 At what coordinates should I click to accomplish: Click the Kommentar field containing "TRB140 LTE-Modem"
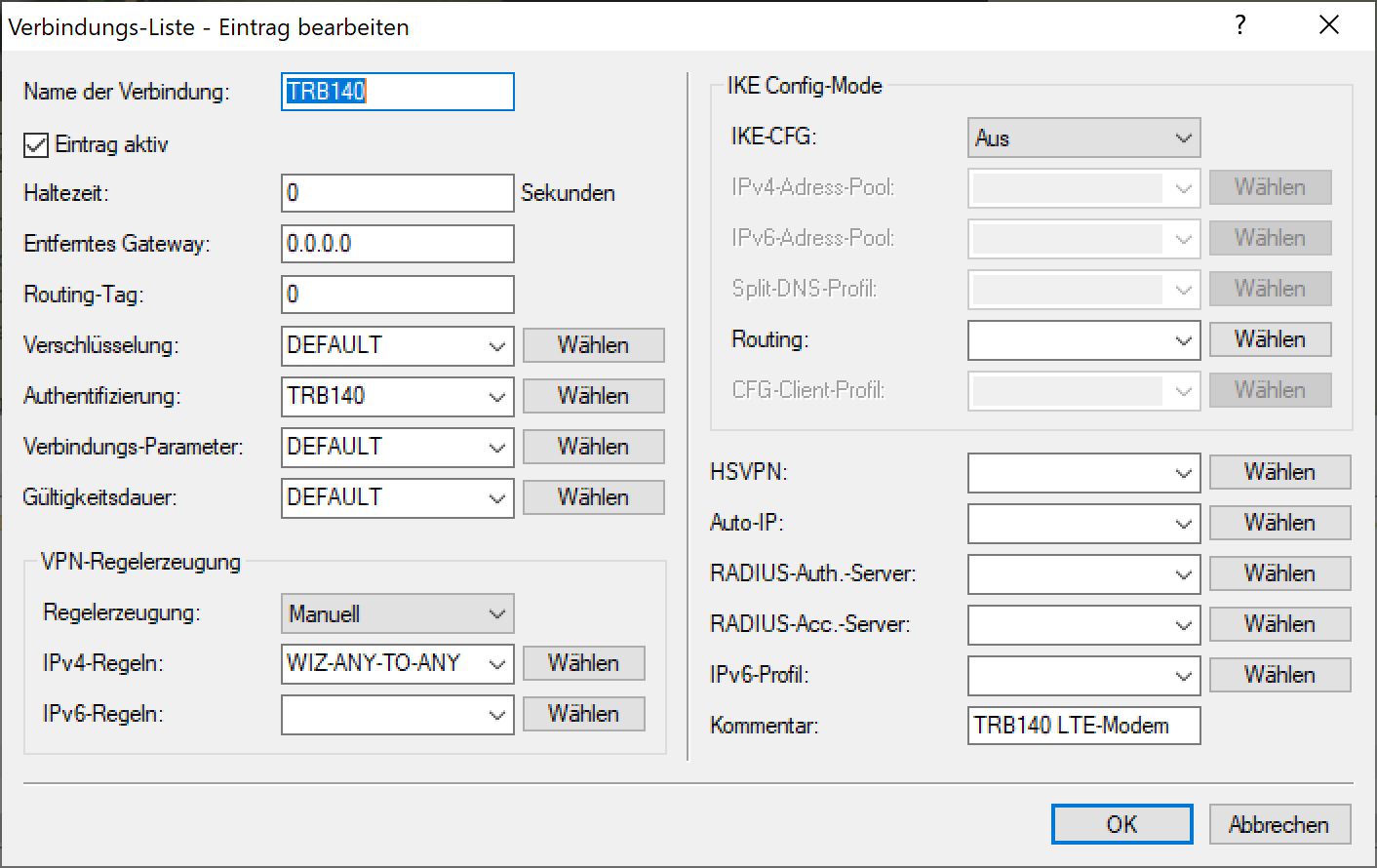[x=1083, y=726]
